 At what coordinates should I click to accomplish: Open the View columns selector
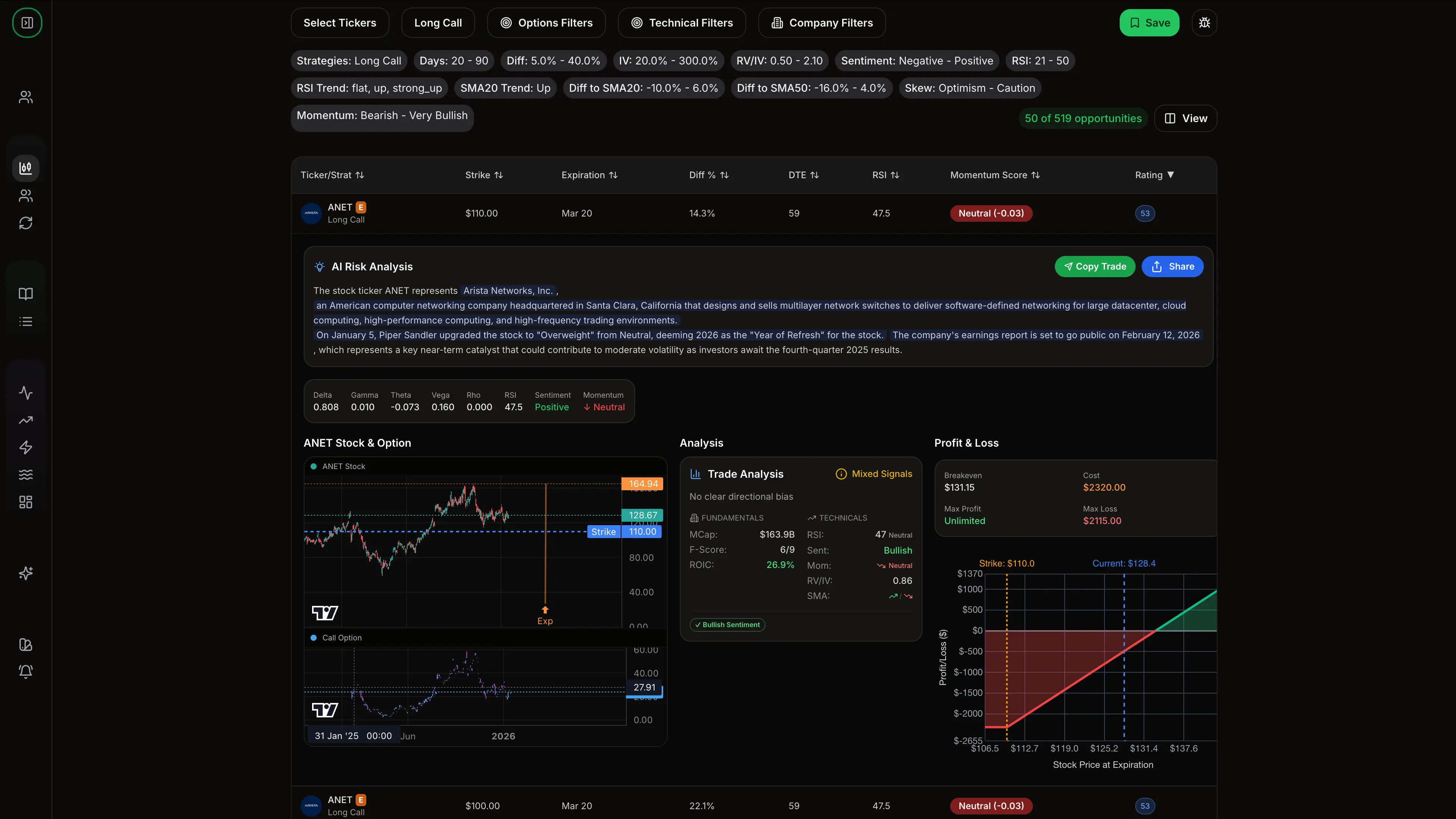pos(1186,118)
